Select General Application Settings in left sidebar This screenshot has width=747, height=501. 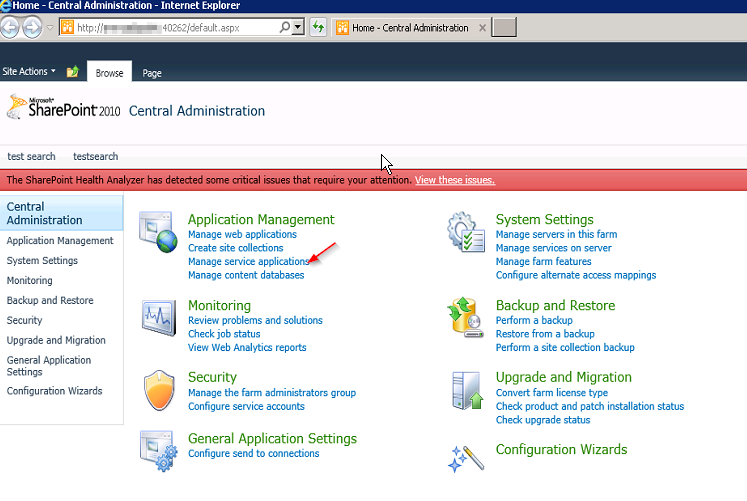[x=49, y=366]
